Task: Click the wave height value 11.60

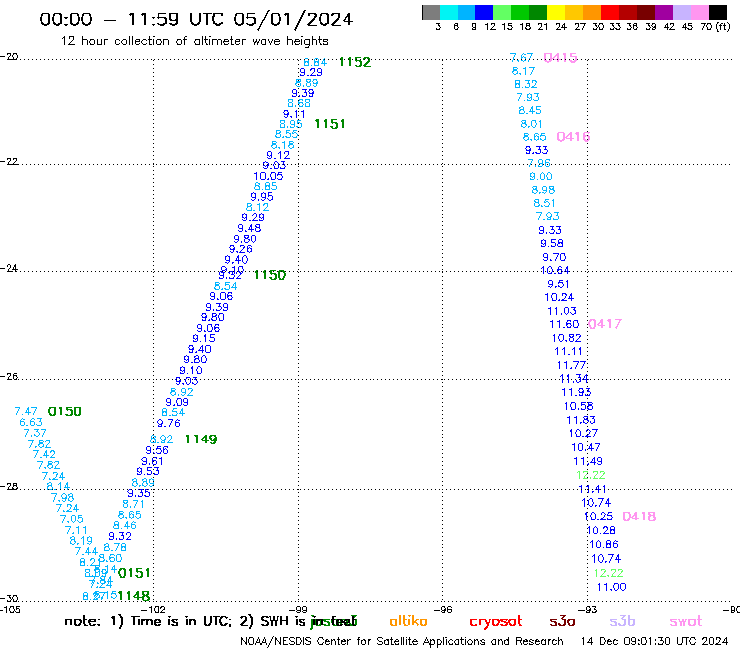Action: pyautogui.click(x=564, y=324)
